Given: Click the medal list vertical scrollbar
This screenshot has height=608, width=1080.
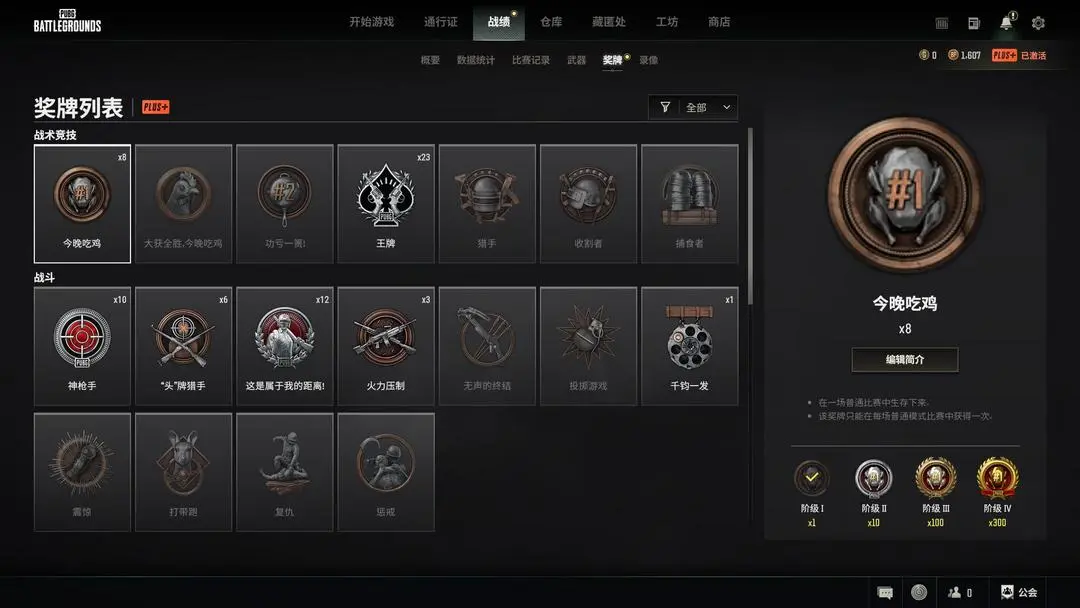Looking at the screenshot, I should point(750,217).
